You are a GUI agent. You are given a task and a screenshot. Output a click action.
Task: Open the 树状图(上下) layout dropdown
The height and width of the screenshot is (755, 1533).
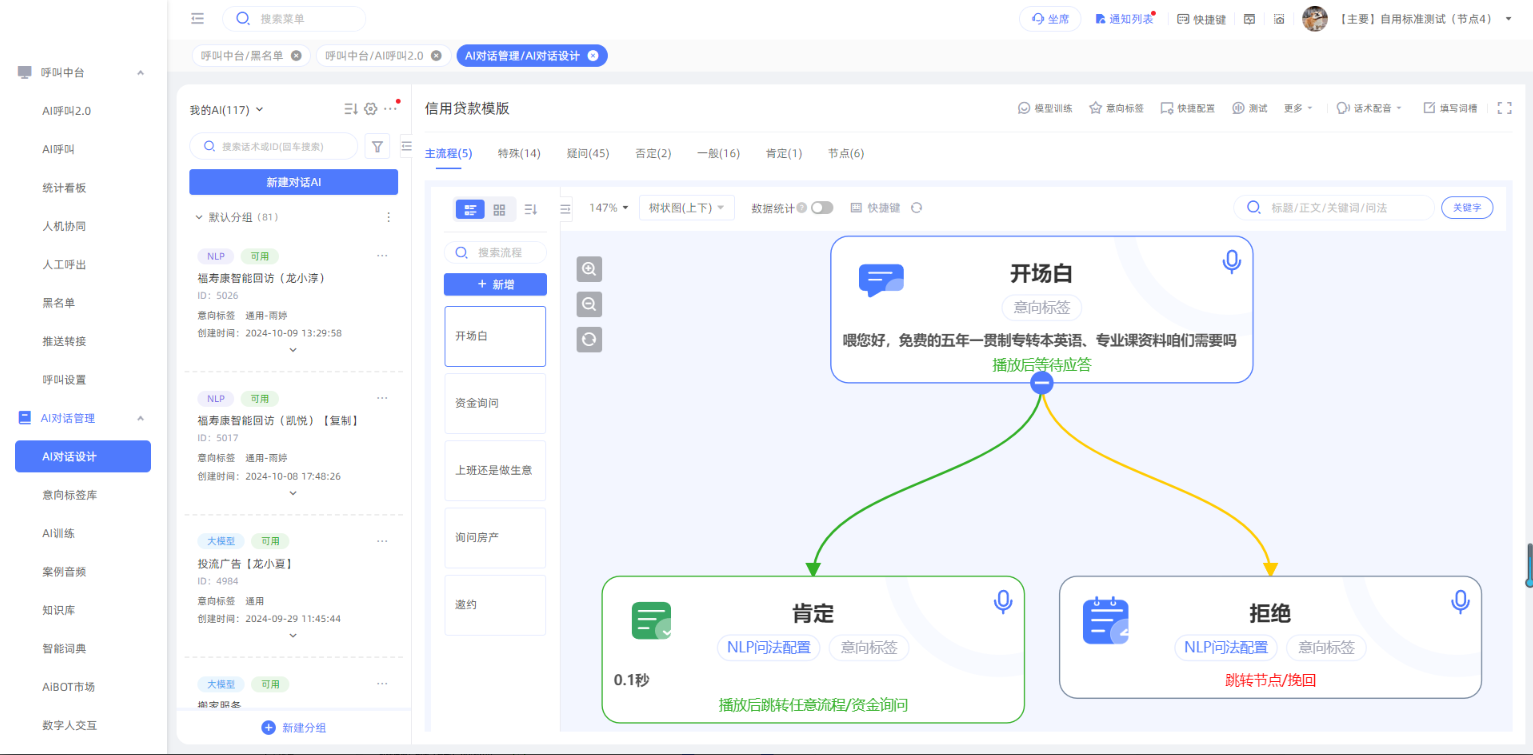tap(686, 208)
